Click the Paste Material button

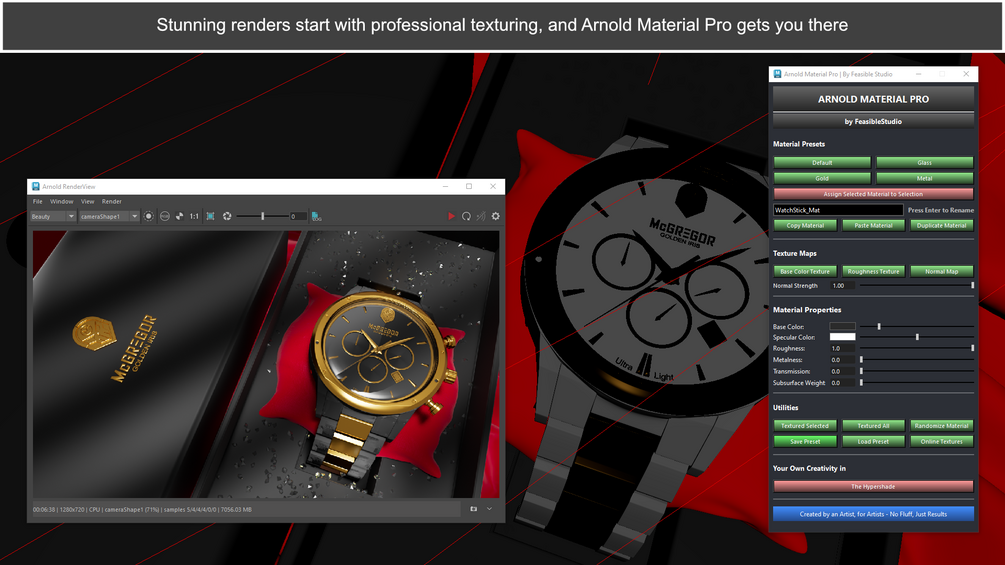click(873, 225)
